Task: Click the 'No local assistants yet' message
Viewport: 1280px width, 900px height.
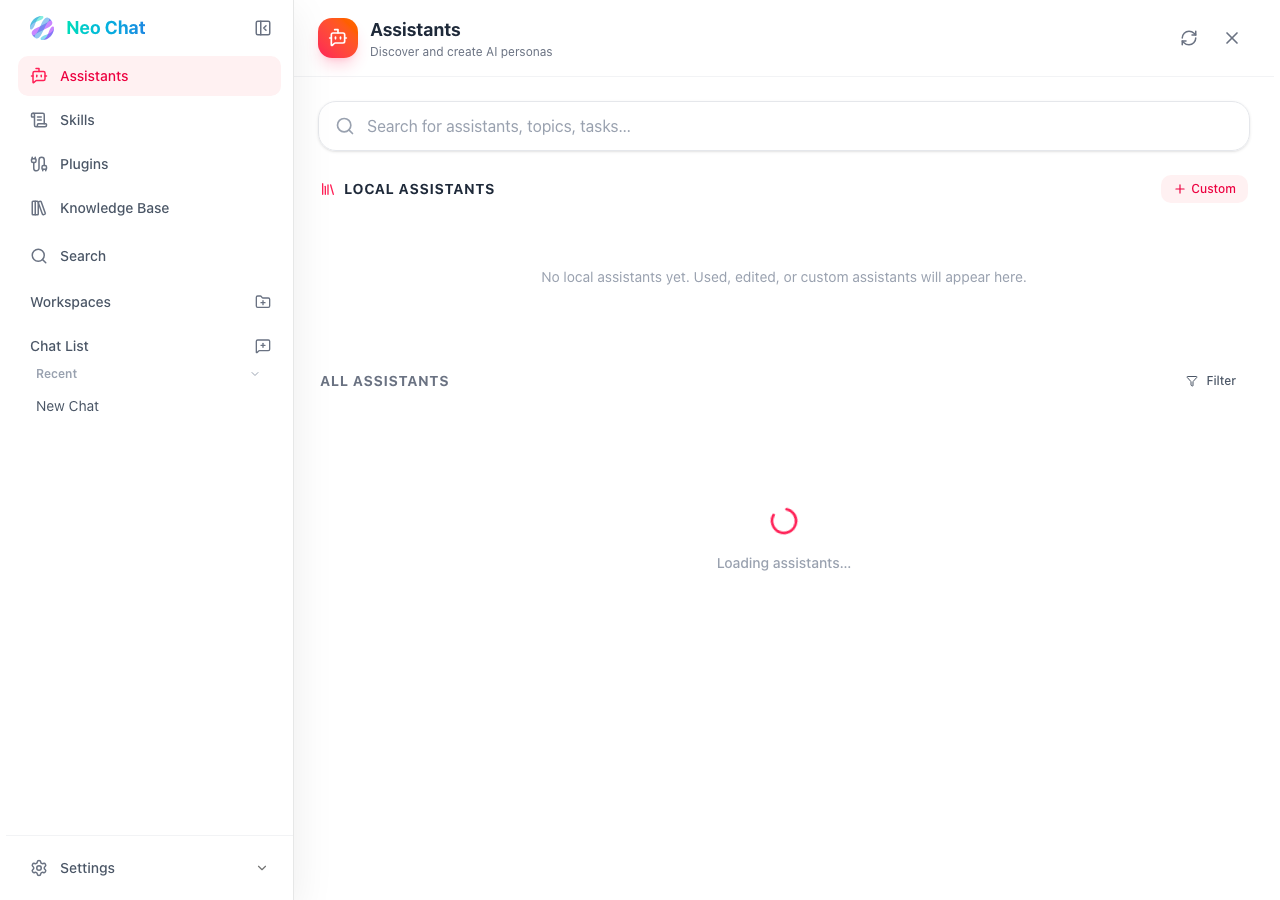Action: (784, 277)
